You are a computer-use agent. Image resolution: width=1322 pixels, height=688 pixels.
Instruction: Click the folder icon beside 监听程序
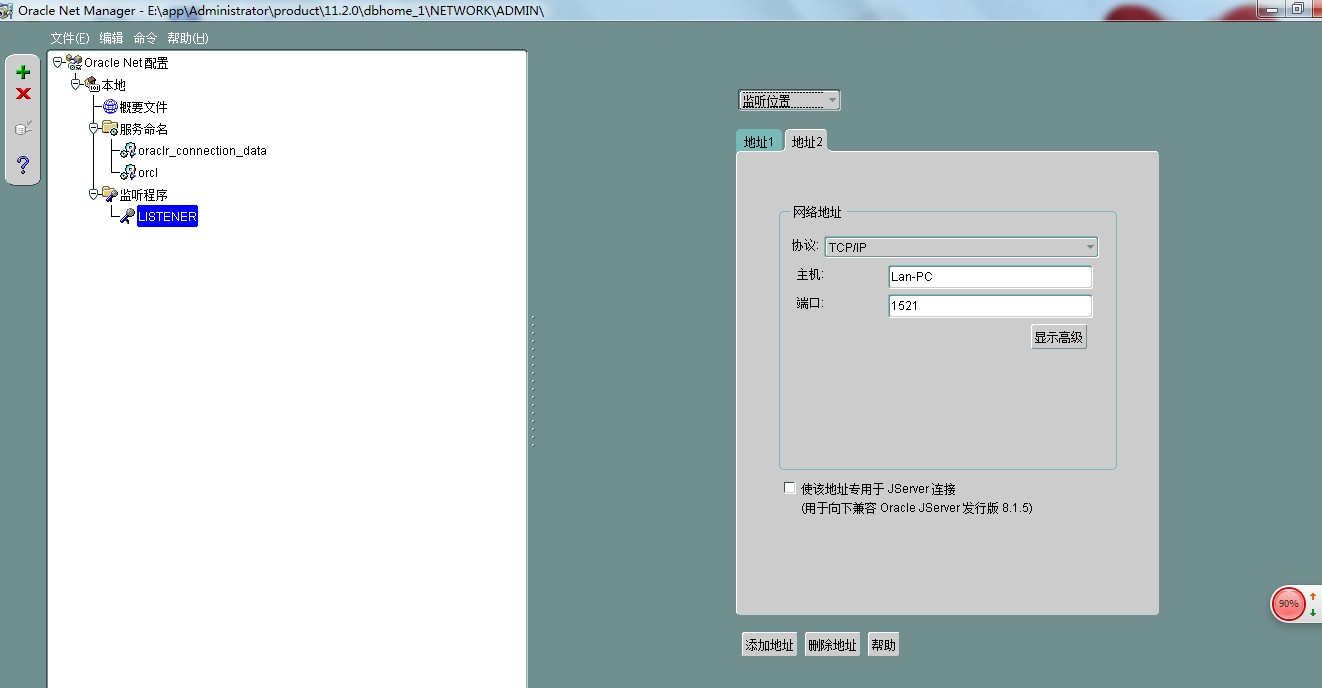(x=110, y=194)
